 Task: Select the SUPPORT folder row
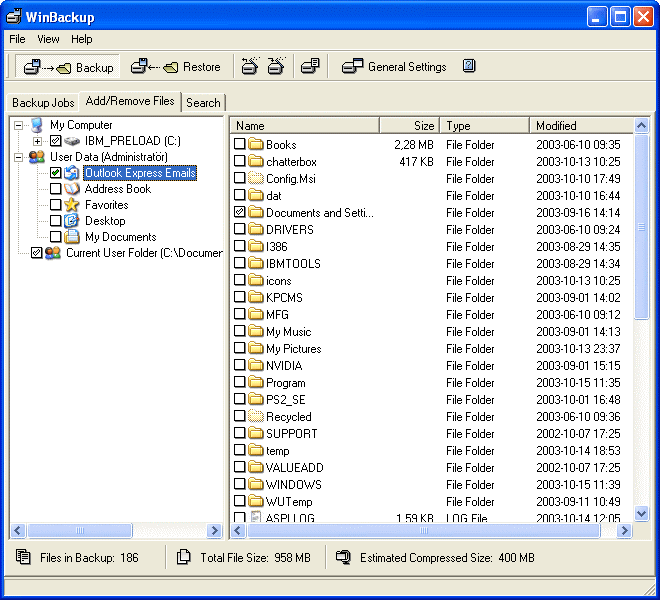click(431, 433)
